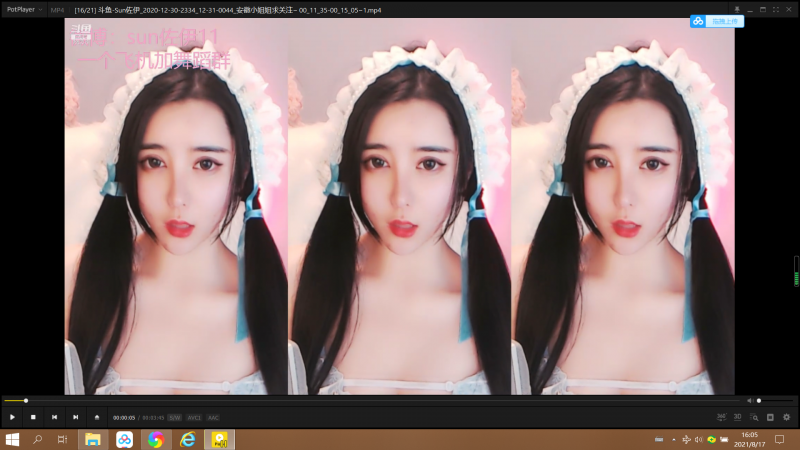The height and width of the screenshot is (450, 800).
Task: Open the playlist search icon
Action: (x=754, y=417)
